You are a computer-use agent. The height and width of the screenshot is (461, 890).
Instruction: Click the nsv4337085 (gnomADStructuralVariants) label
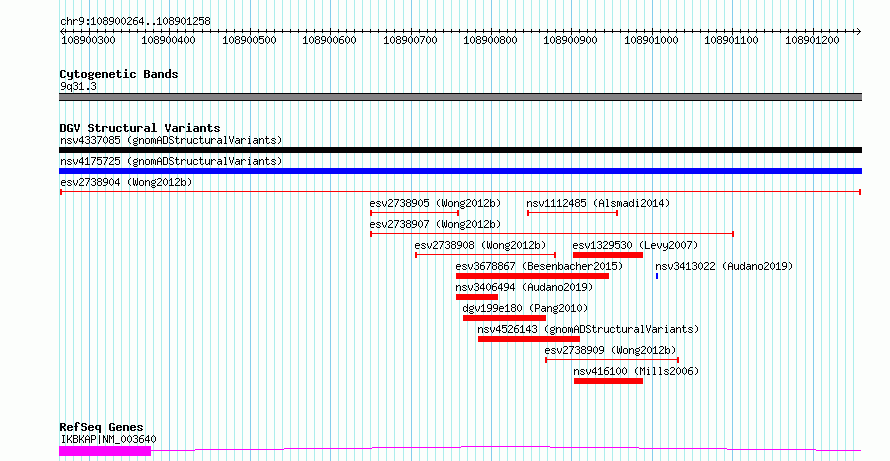click(171, 140)
